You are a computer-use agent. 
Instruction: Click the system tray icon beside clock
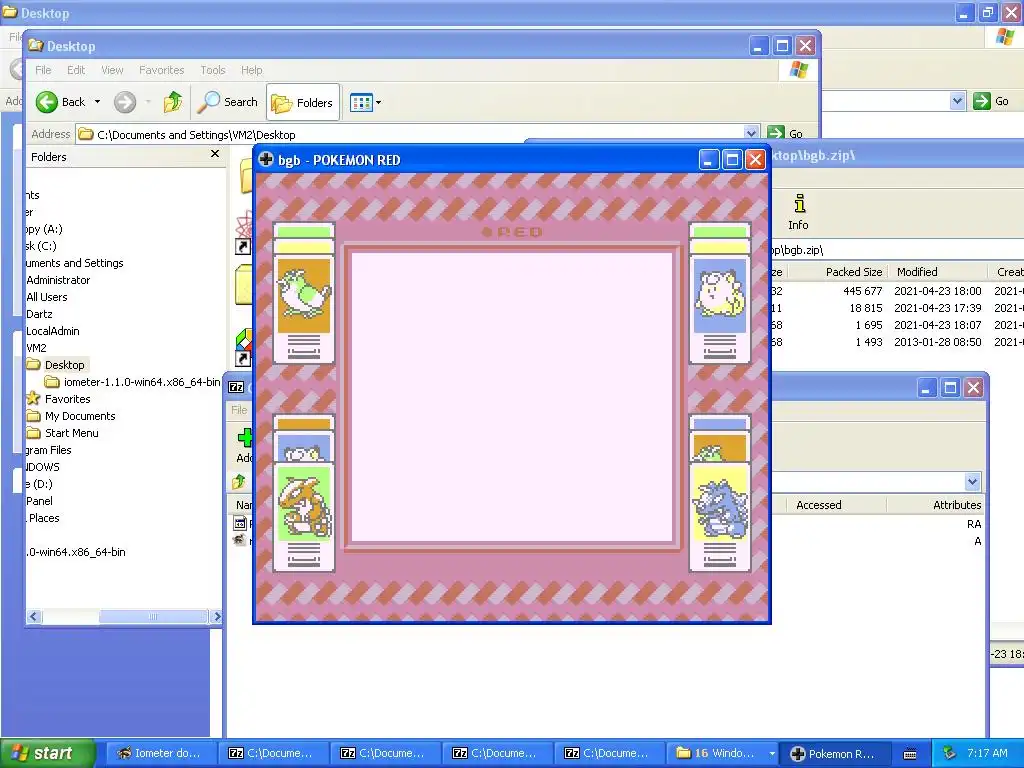click(x=950, y=753)
